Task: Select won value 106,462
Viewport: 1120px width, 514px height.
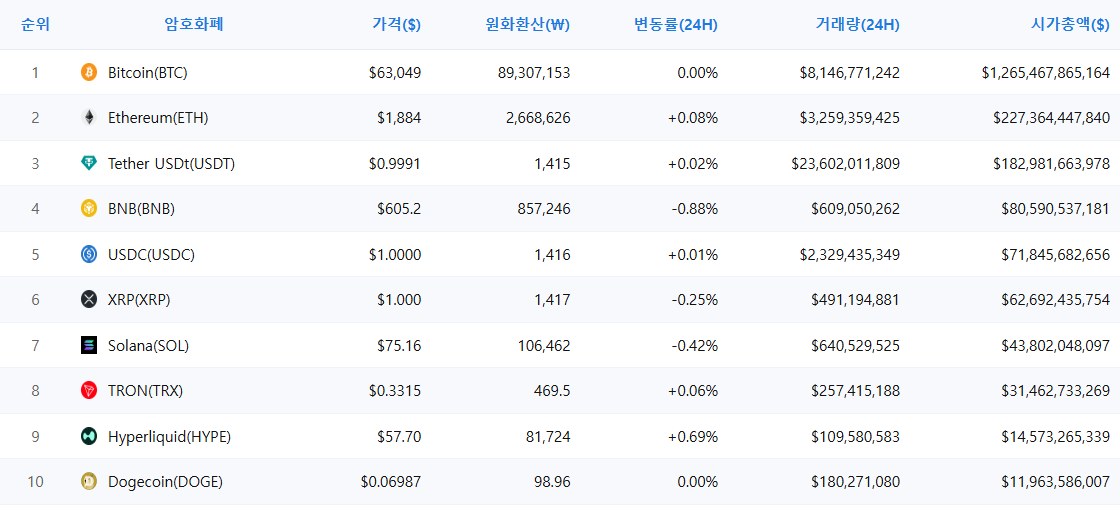Action: (545, 346)
